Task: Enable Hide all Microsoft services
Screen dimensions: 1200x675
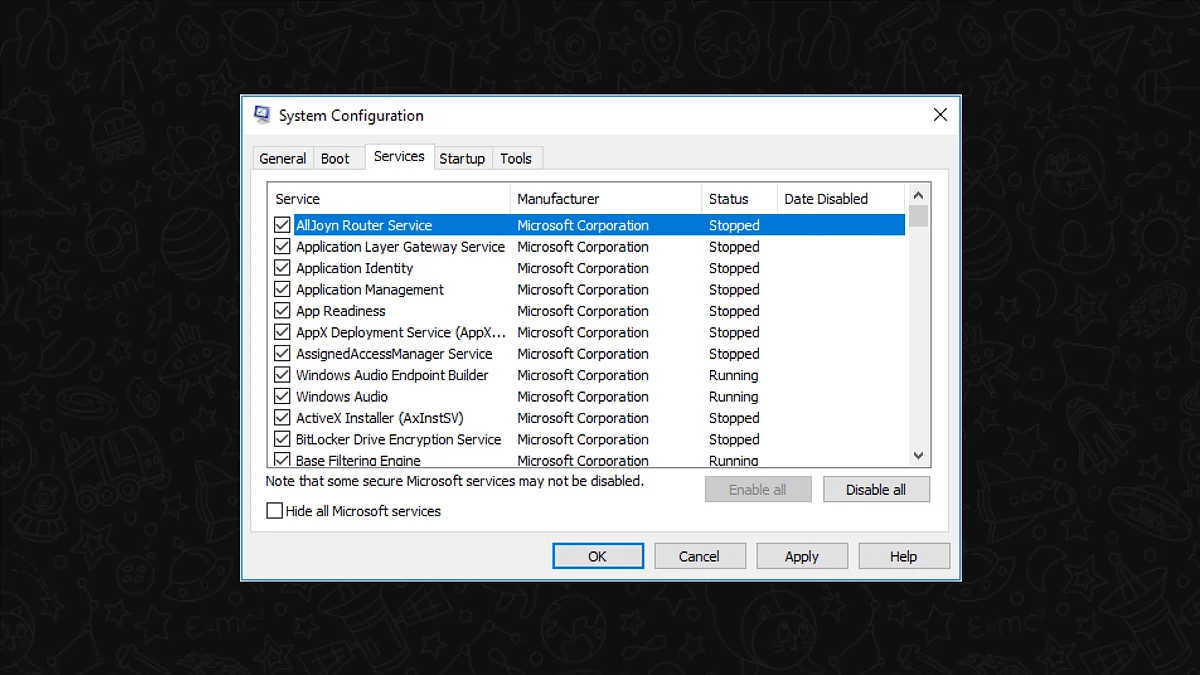Action: pos(275,511)
